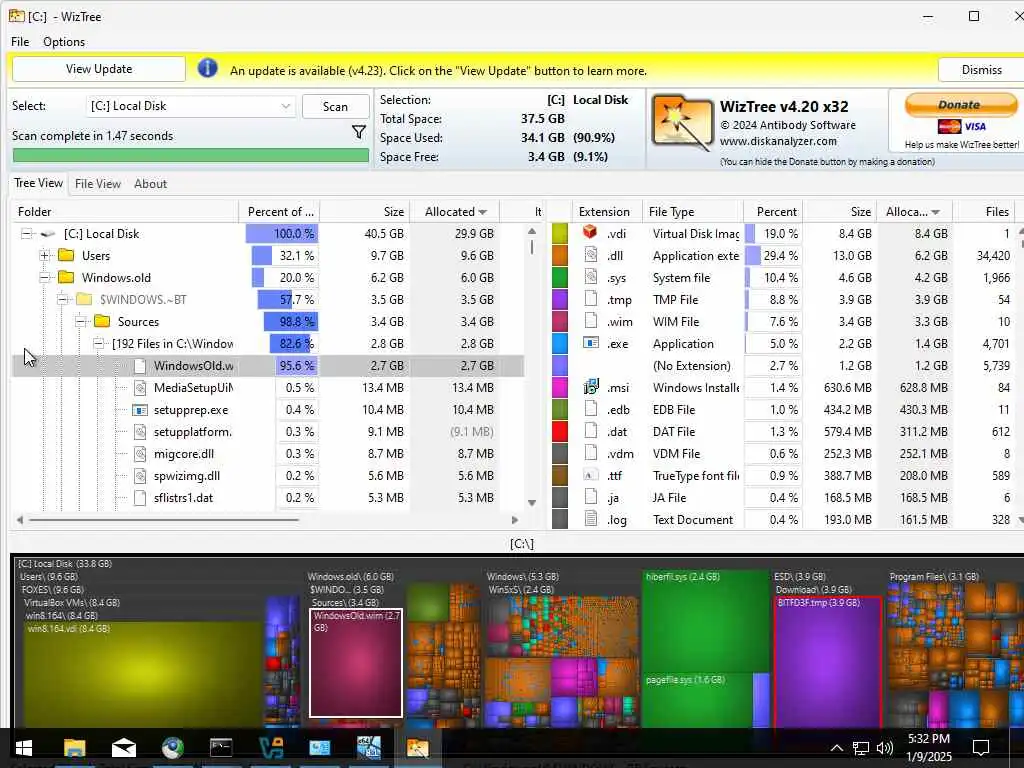Click the pagefile.sys treemap block

(697, 702)
